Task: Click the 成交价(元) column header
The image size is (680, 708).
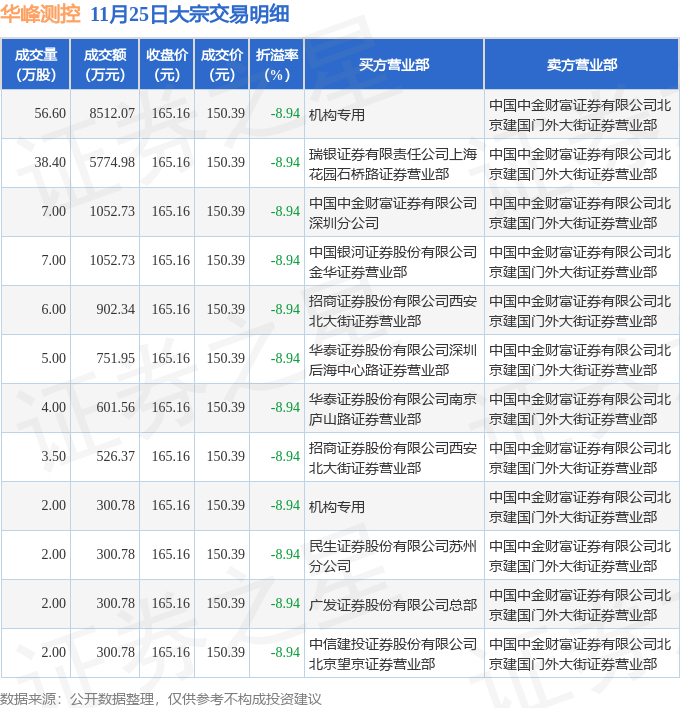Action: point(222,64)
